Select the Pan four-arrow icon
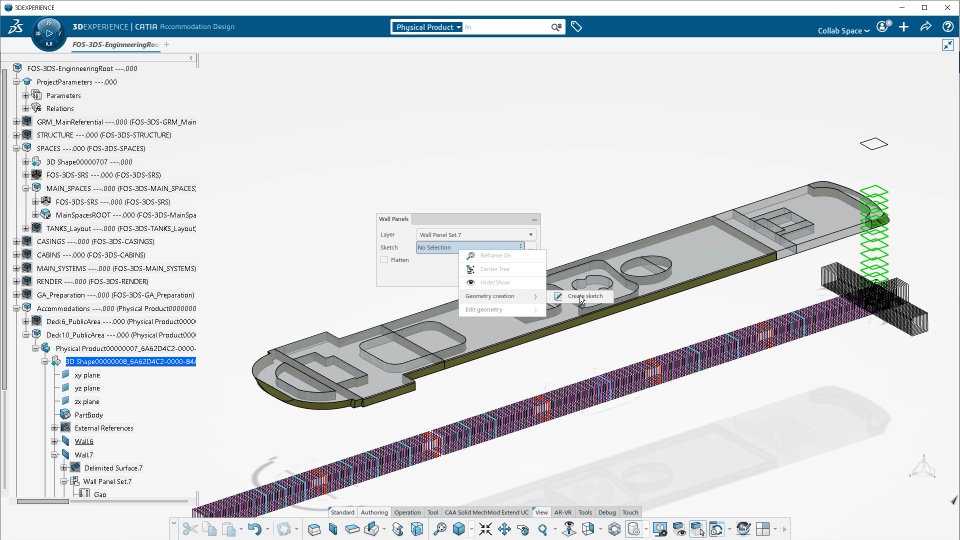This screenshot has width=960, height=540. pyautogui.click(x=504, y=529)
